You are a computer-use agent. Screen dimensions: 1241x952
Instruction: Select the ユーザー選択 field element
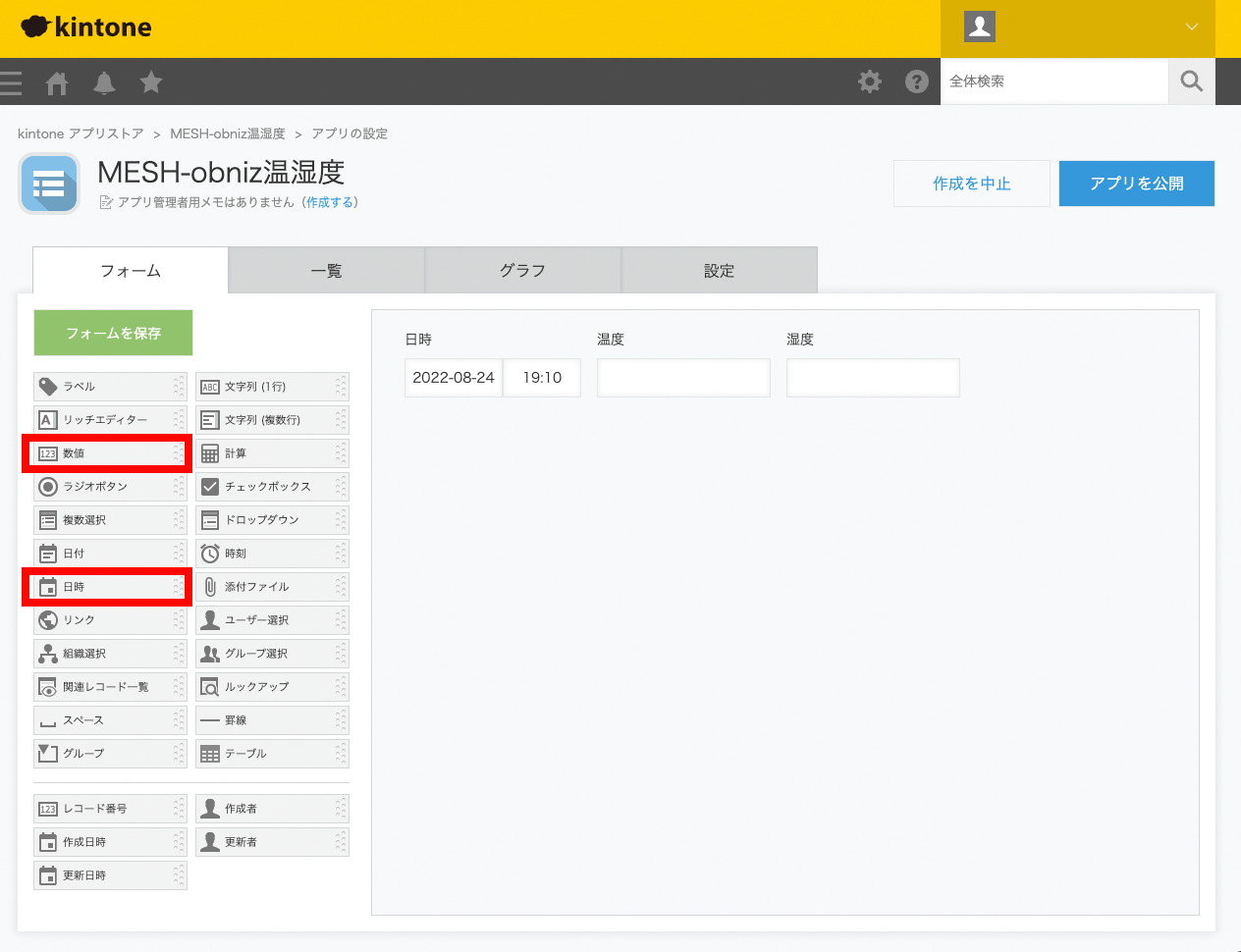[272, 620]
